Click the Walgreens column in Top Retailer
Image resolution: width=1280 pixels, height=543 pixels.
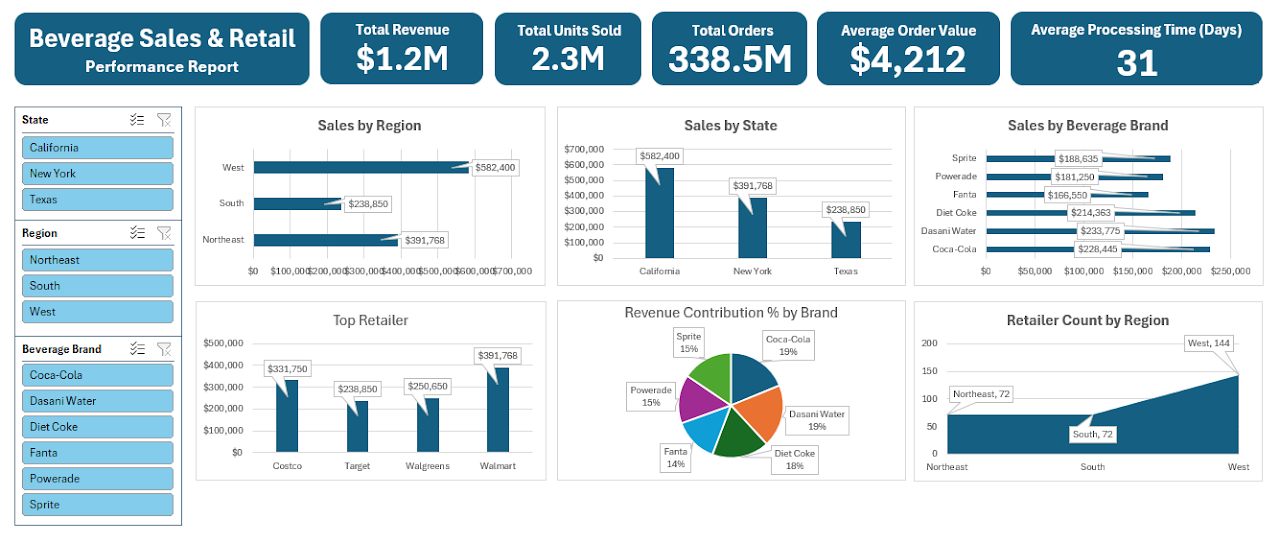pyautogui.click(x=428, y=425)
